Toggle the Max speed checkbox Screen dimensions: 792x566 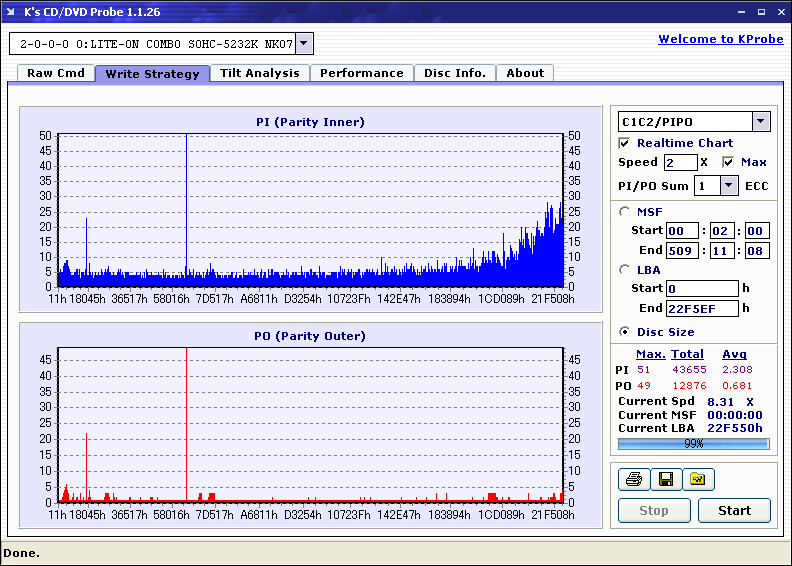(728, 162)
